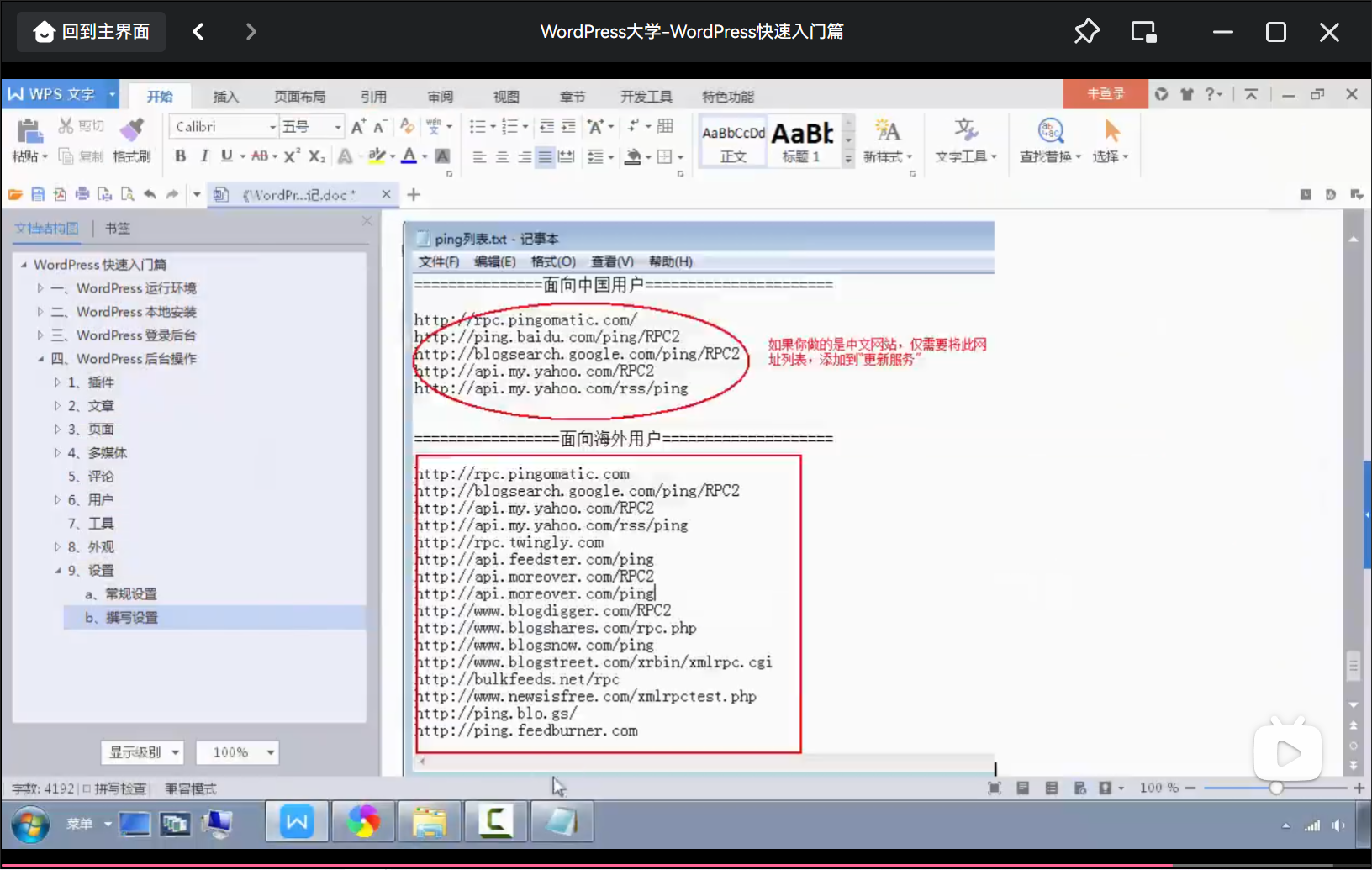This screenshot has height=870, width=1372.
Task: Open the Calibri font name dropdown
Action: pos(272,127)
